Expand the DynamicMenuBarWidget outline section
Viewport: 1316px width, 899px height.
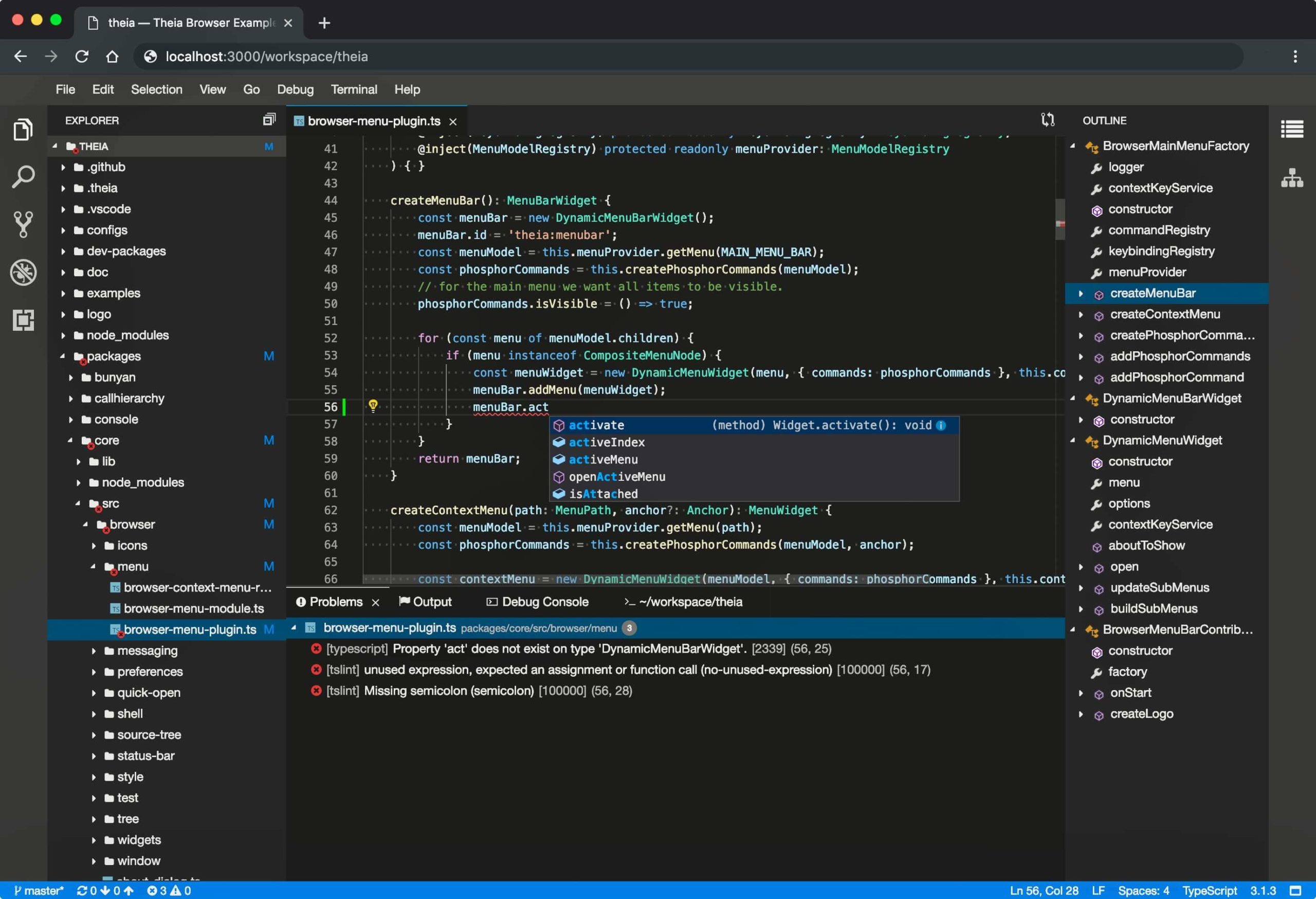[x=1076, y=398]
